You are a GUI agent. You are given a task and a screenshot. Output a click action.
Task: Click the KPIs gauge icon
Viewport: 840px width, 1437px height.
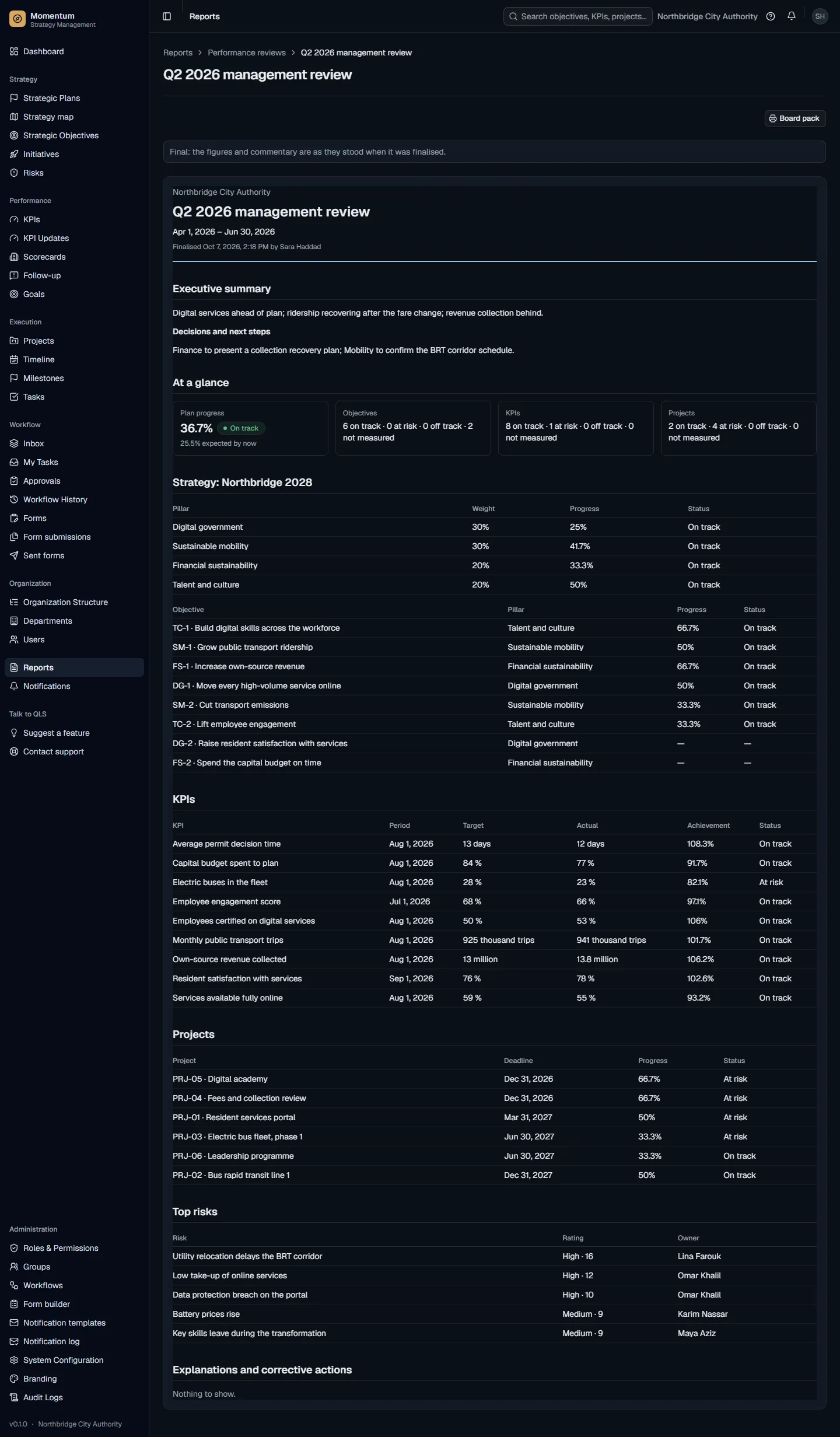[14, 219]
